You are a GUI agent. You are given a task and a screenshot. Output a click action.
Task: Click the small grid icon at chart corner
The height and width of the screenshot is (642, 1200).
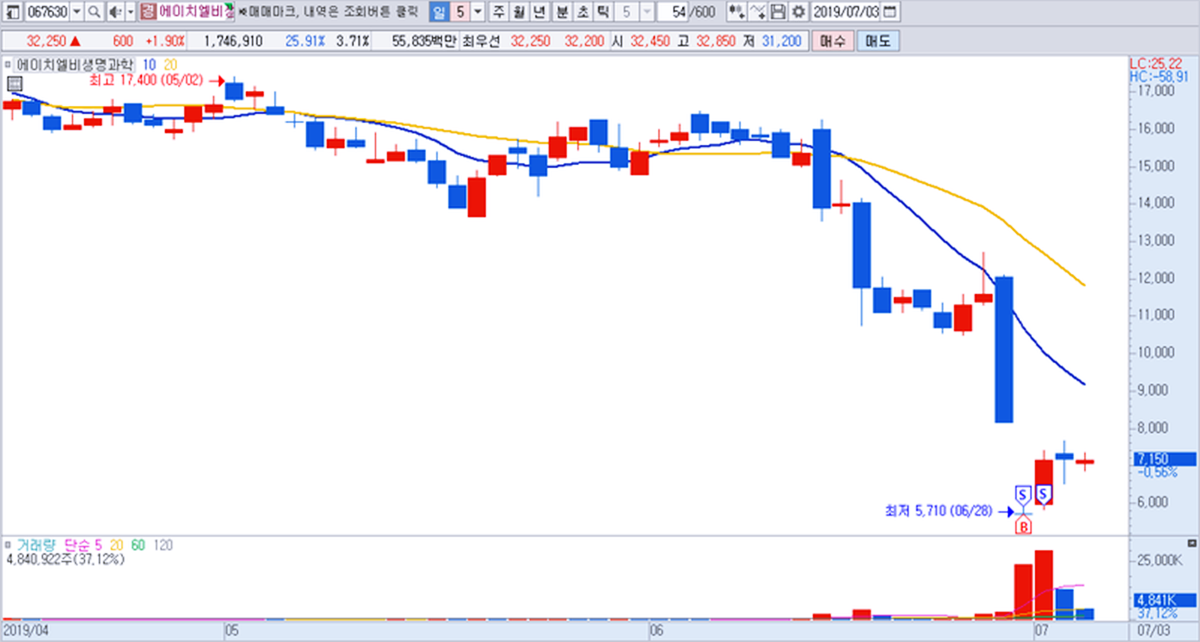tap(14, 83)
